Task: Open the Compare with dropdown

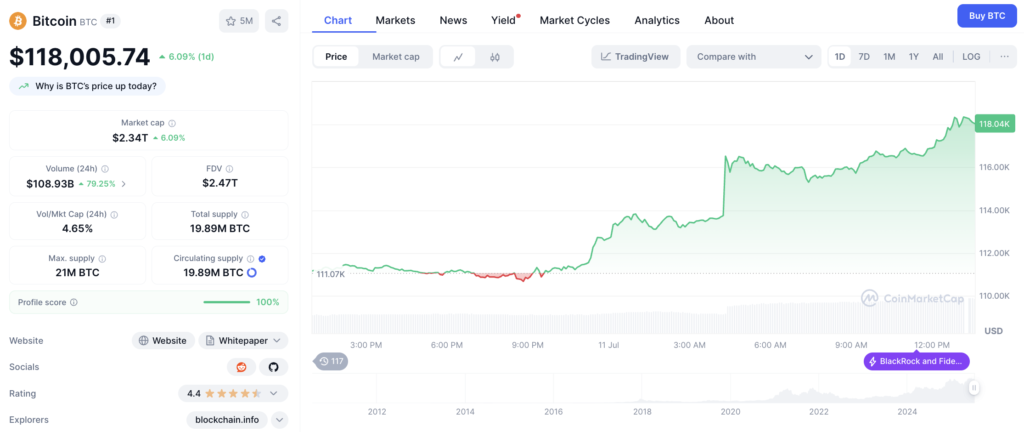Action: coord(754,57)
